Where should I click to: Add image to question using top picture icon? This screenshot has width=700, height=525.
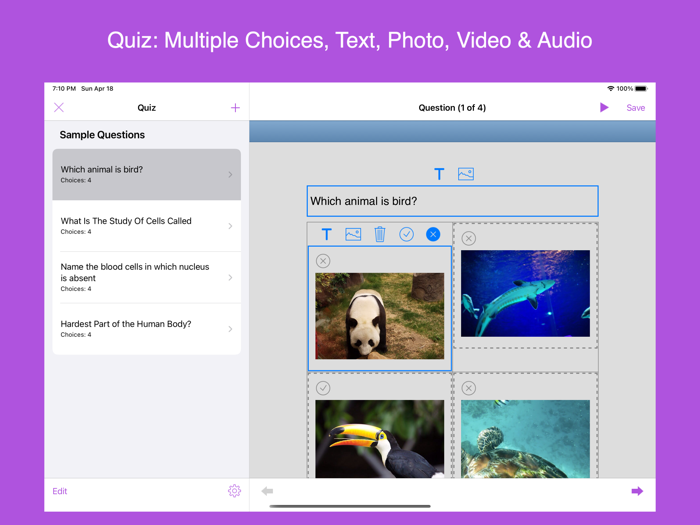click(466, 174)
